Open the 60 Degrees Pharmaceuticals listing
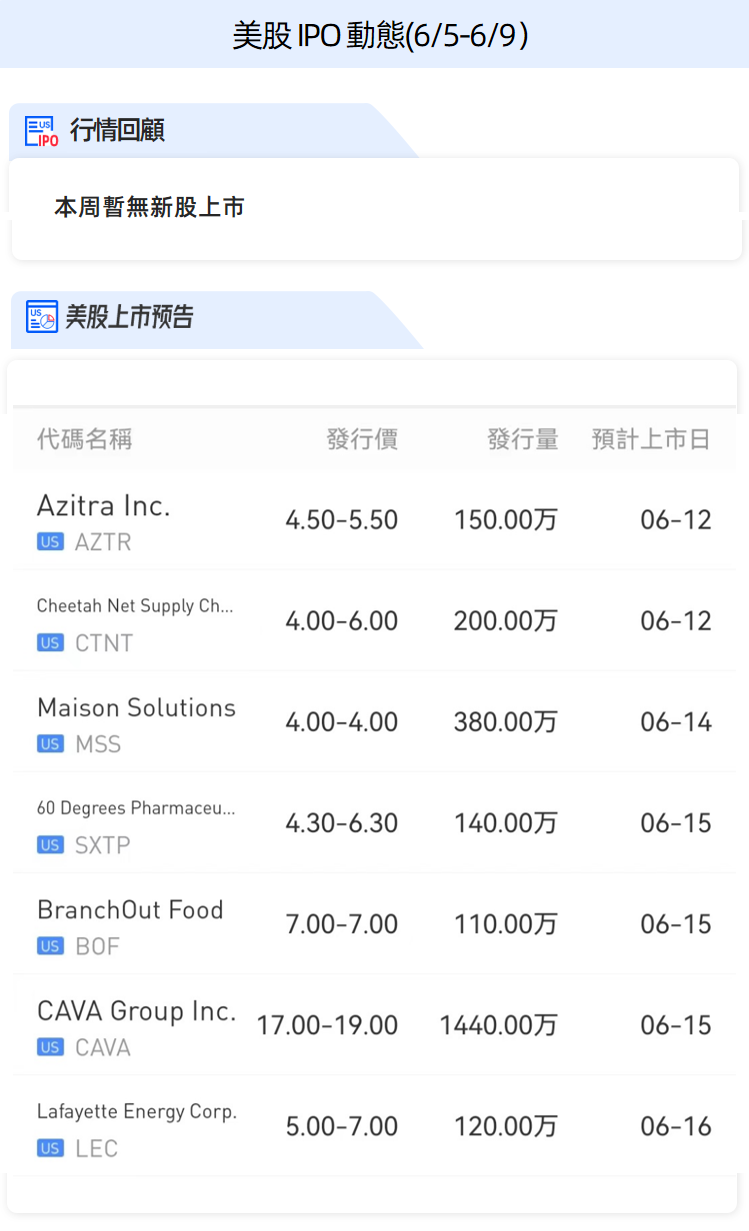This screenshot has height=1231, width=749. point(136,808)
